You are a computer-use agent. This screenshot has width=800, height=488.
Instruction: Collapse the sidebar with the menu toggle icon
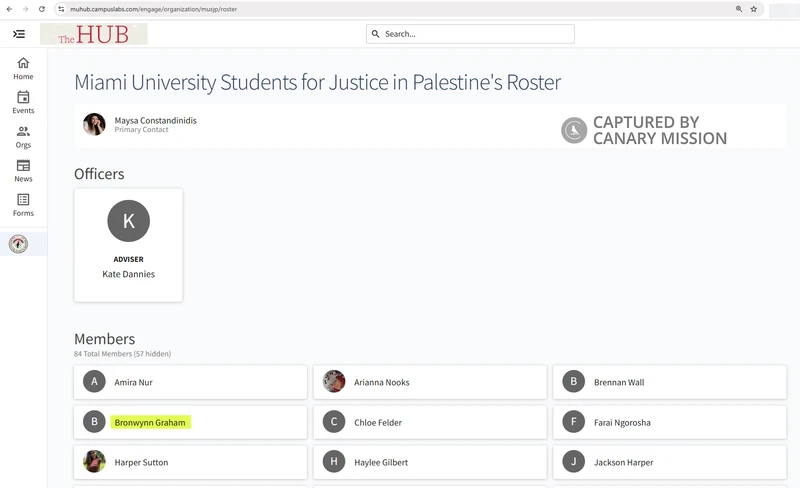[x=19, y=34]
